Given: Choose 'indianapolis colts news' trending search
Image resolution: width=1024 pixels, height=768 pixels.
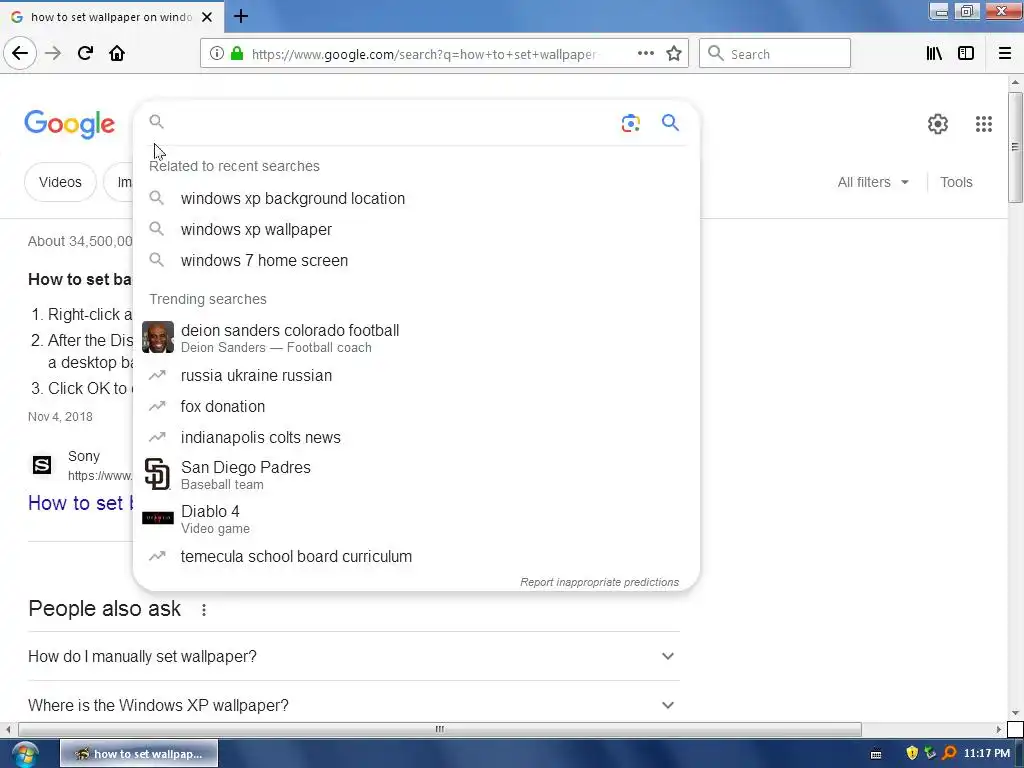Looking at the screenshot, I should pos(416,438).
